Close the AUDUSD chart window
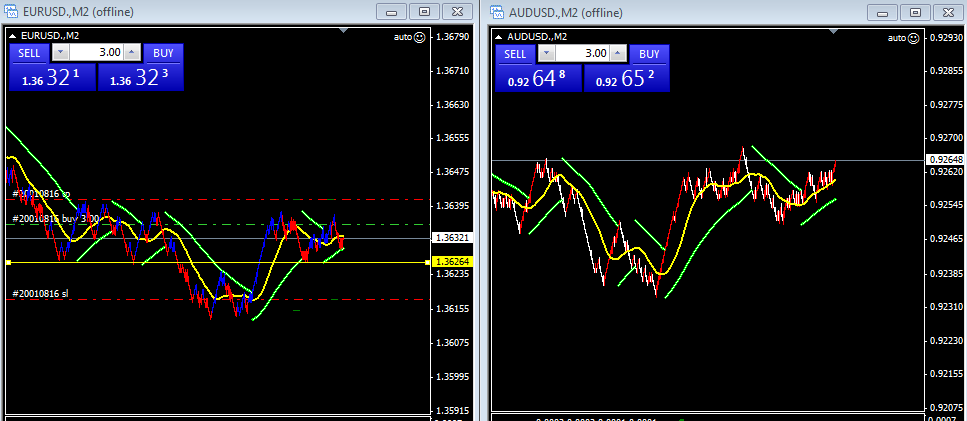Image resolution: width=967 pixels, height=421 pixels. (x=949, y=12)
